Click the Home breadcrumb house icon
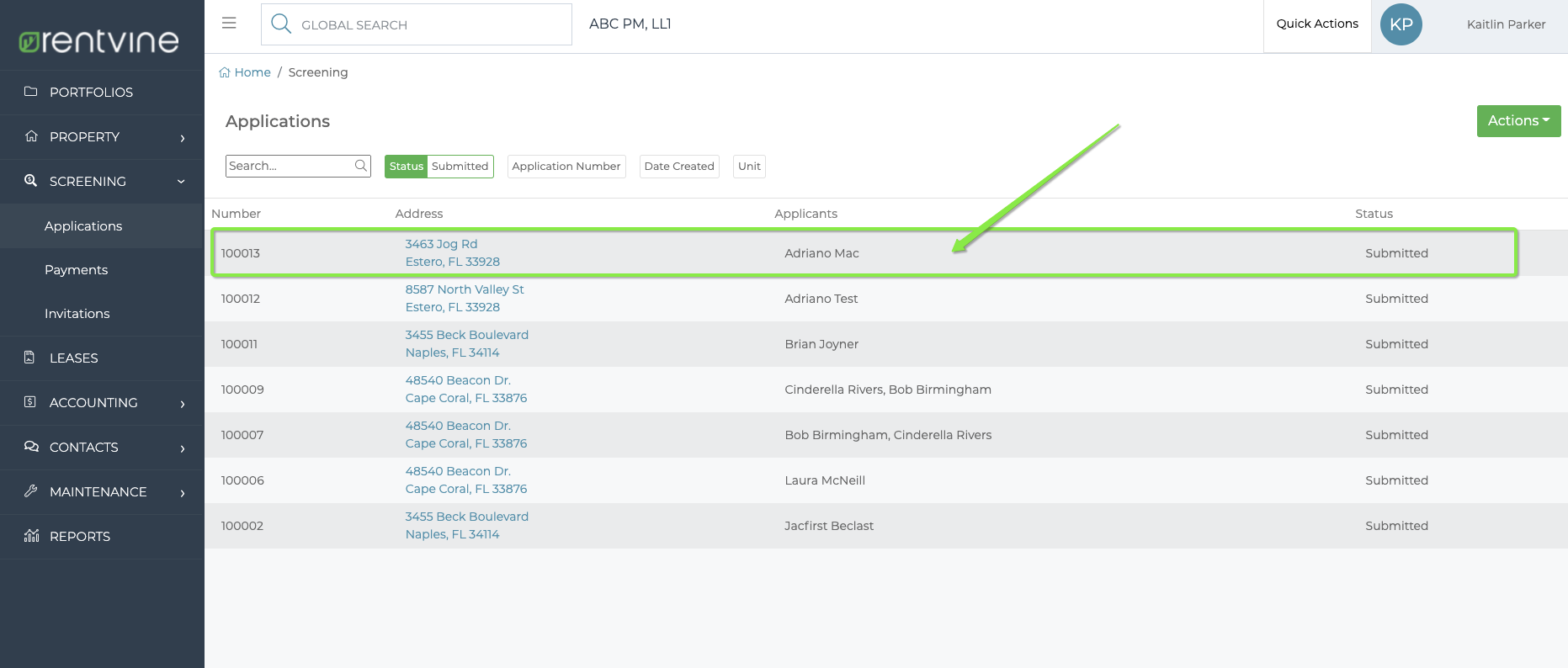This screenshot has width=1568, height=668. click(225, 72)
